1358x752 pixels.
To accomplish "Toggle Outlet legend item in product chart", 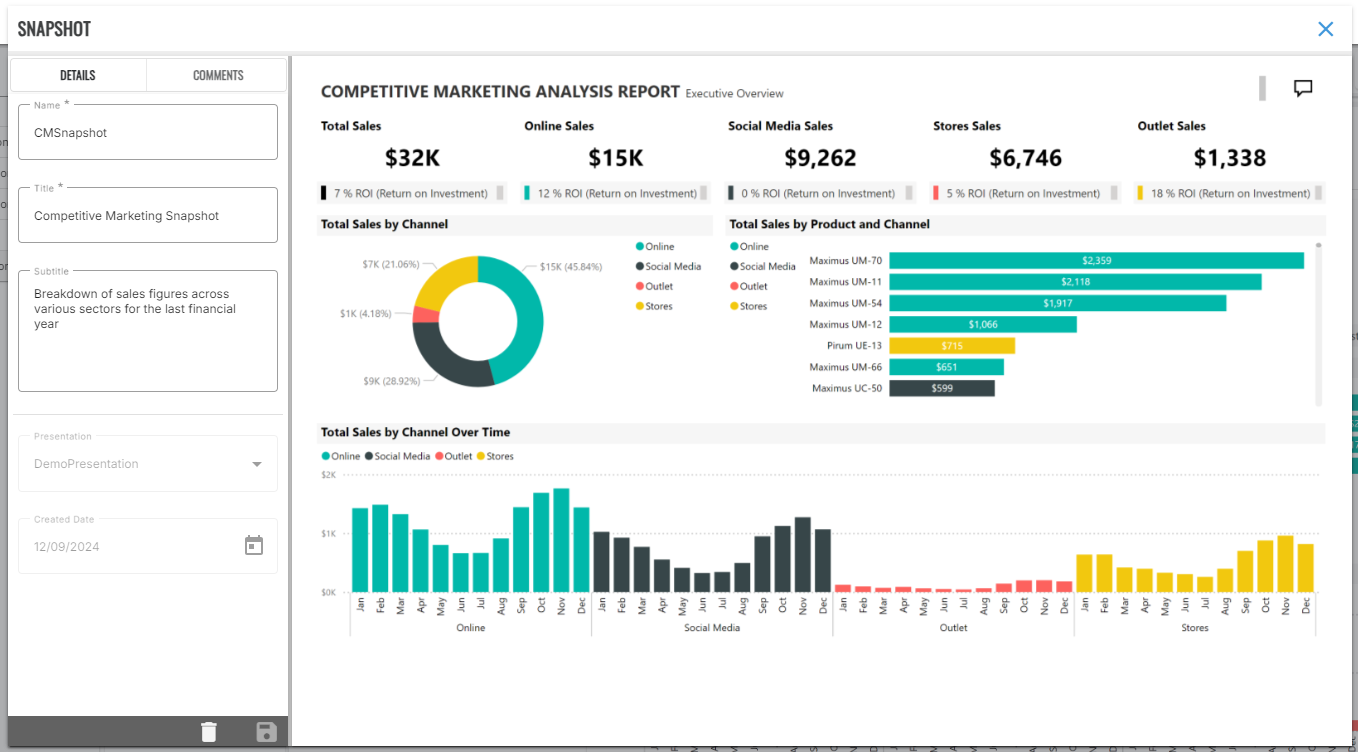I will (750, 287).
